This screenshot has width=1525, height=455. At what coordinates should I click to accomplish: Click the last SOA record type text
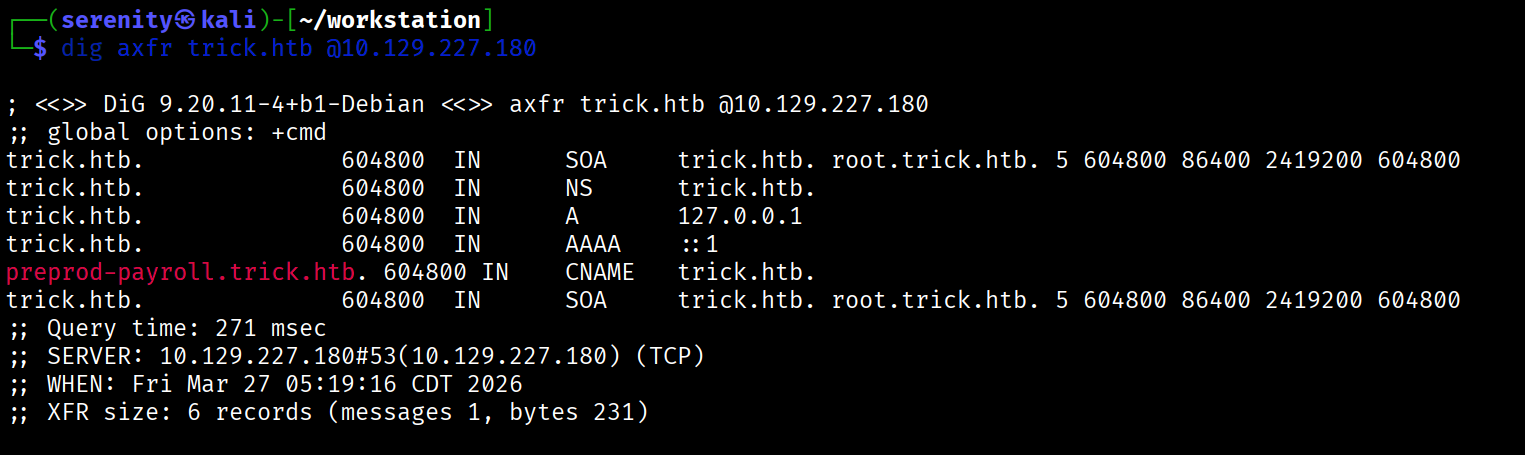click(586, 300)
